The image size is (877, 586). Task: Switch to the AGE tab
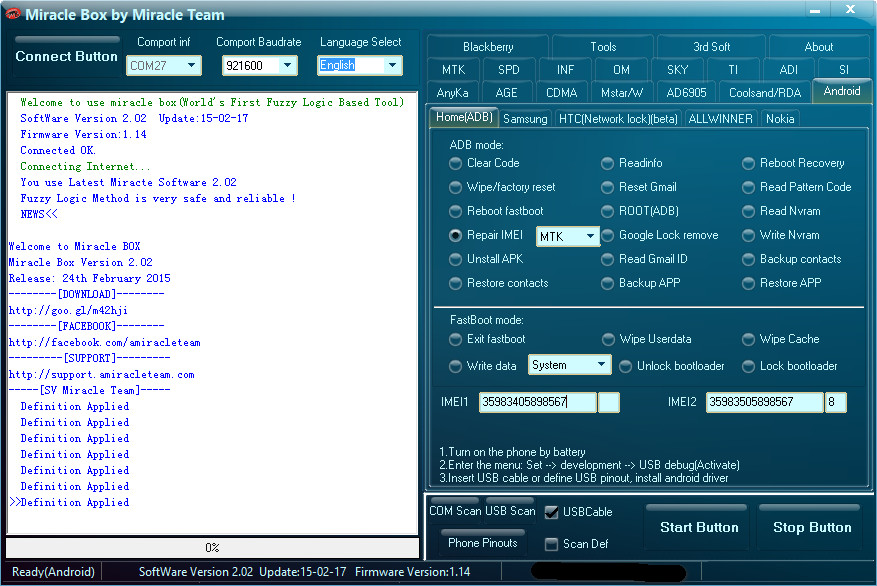(x=506, y=93)
